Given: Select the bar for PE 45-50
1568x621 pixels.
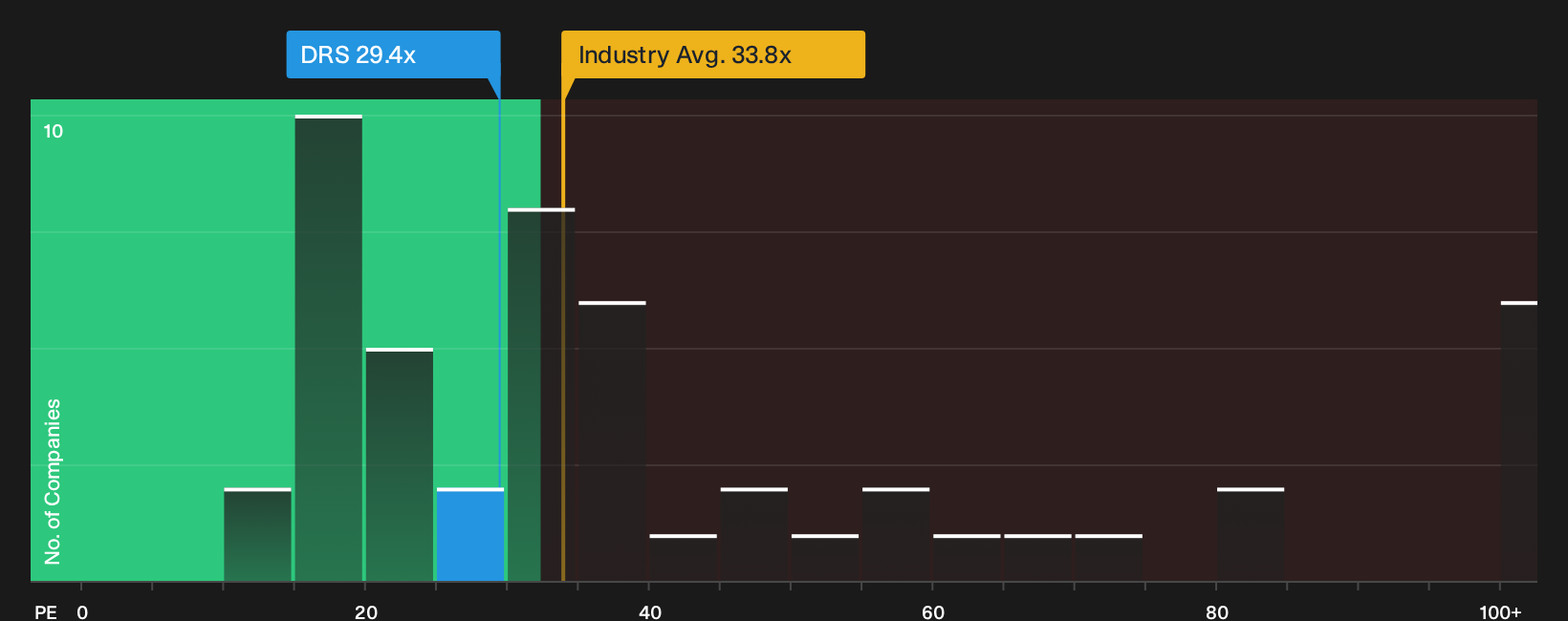Looking at the screenshot, I should [754, 535].
